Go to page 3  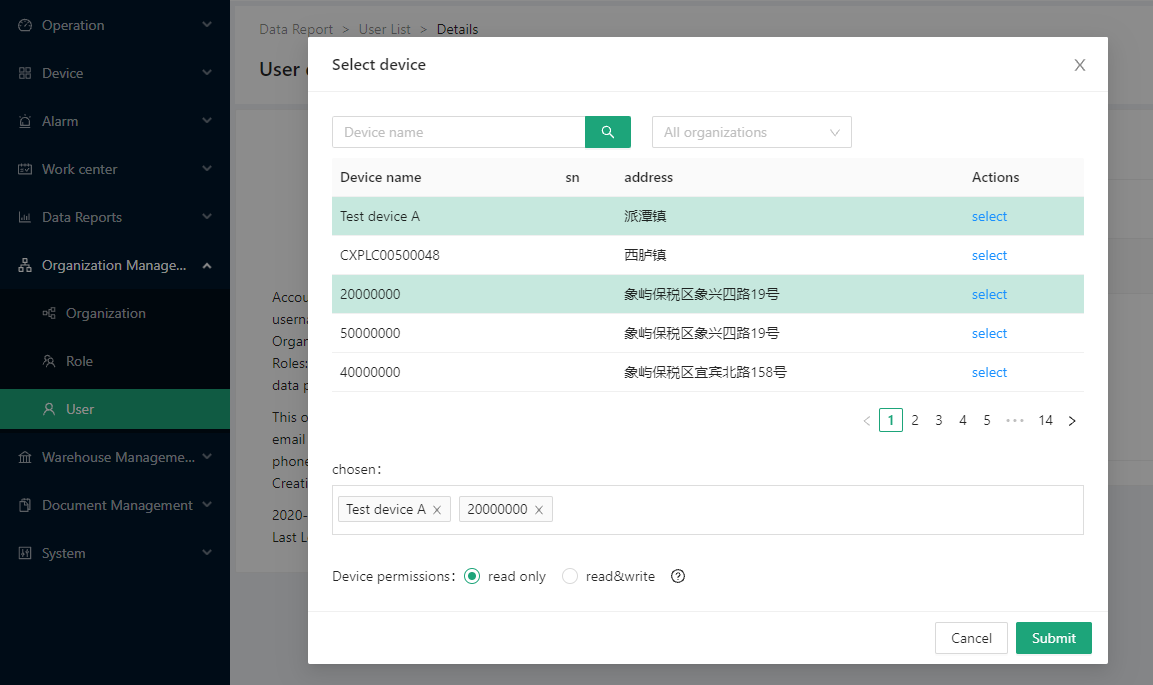(x=939, y=420)
